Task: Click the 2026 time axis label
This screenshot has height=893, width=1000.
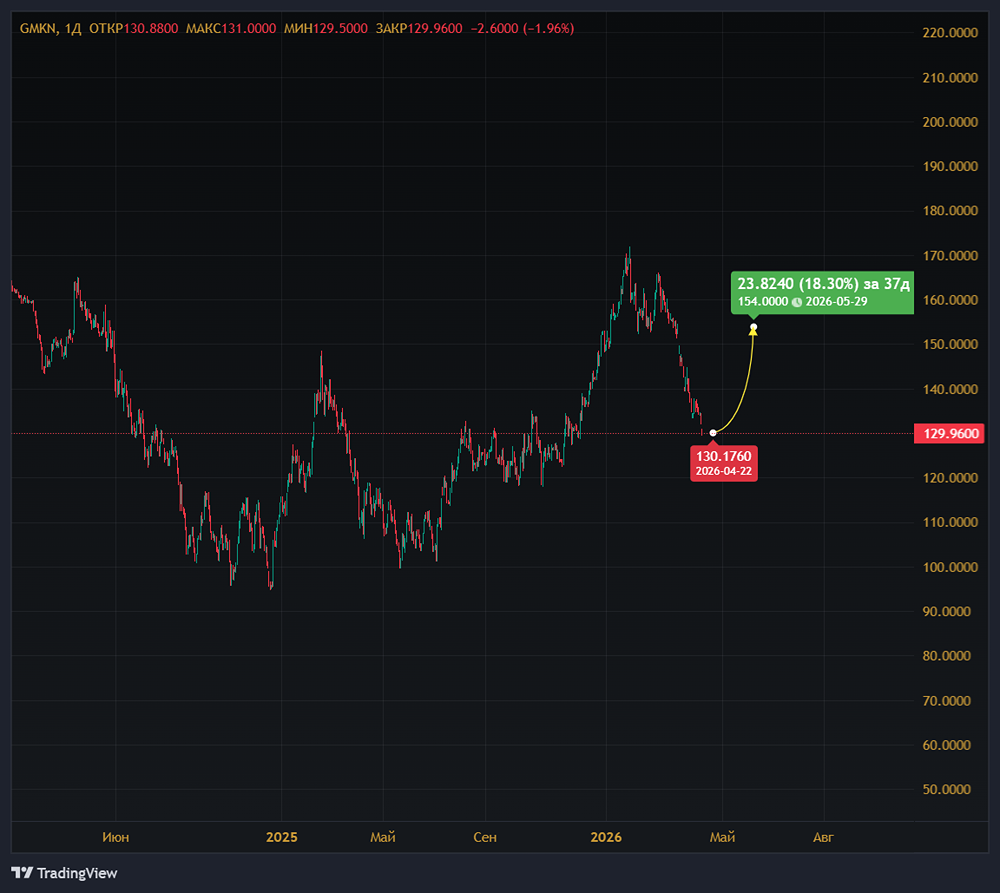Action: [x=606, y=838]
